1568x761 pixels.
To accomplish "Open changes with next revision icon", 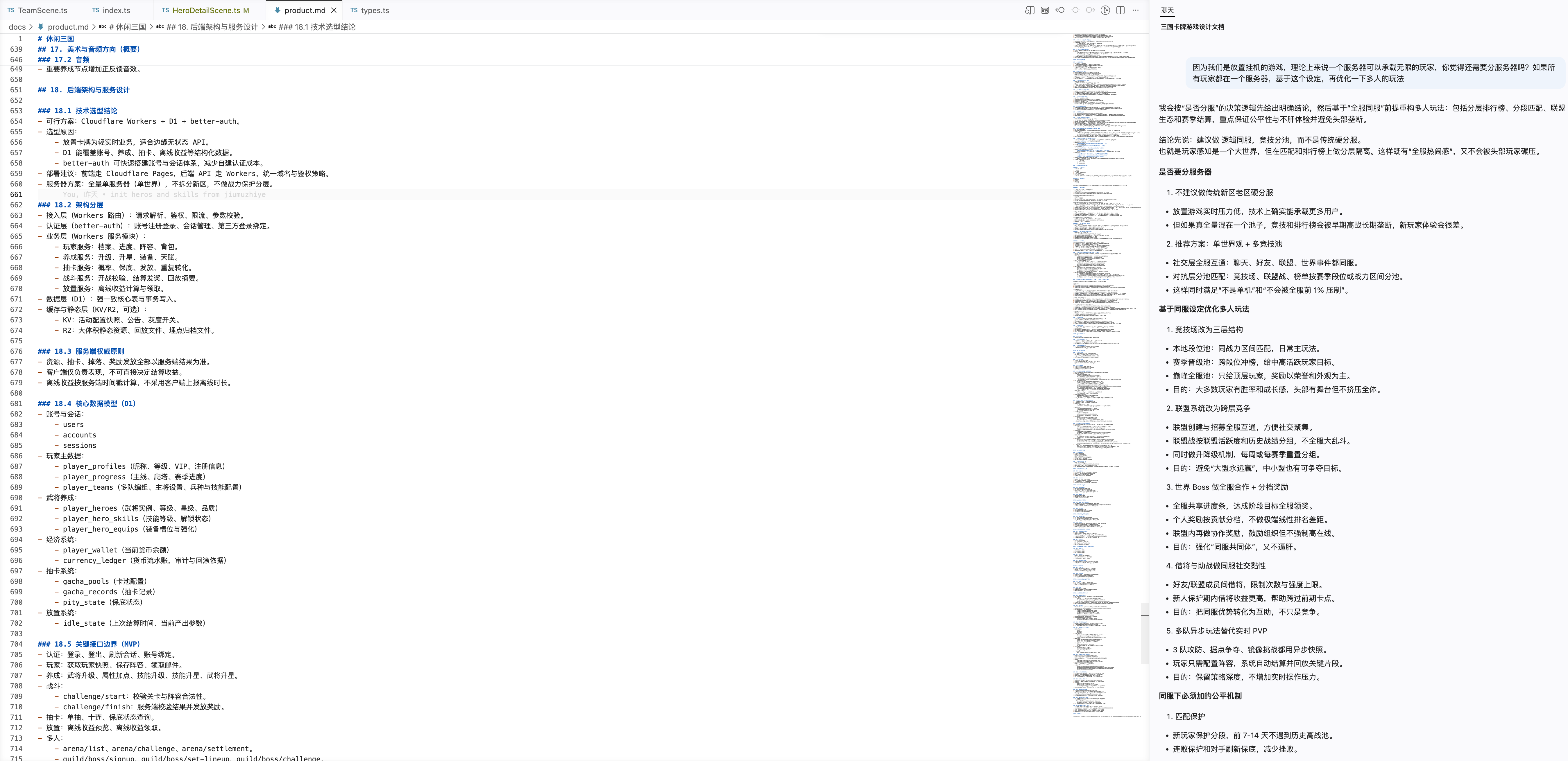I will pyautogui.click(x=1090, y=10).
